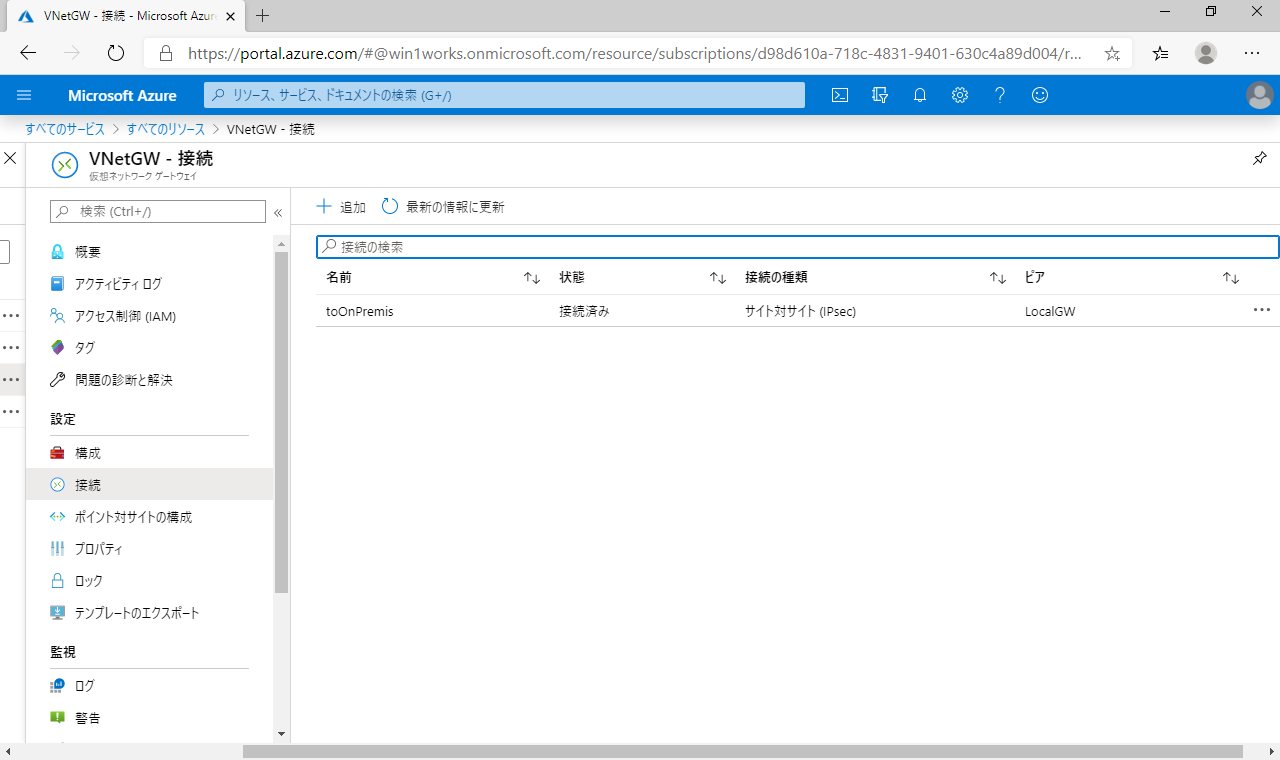Focus the 検索 (Ctrl+/) menu search box
Viewport: 1280px width, 760px height.
(158, 211)
